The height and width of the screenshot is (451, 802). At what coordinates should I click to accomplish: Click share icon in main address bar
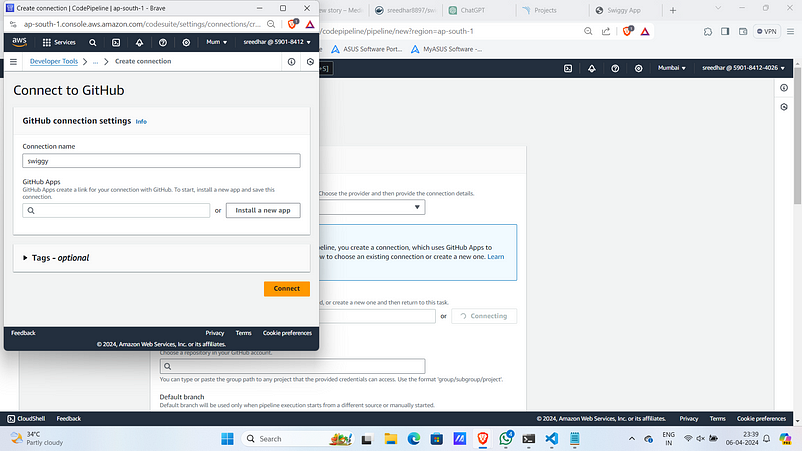click(x=606, y=31)
